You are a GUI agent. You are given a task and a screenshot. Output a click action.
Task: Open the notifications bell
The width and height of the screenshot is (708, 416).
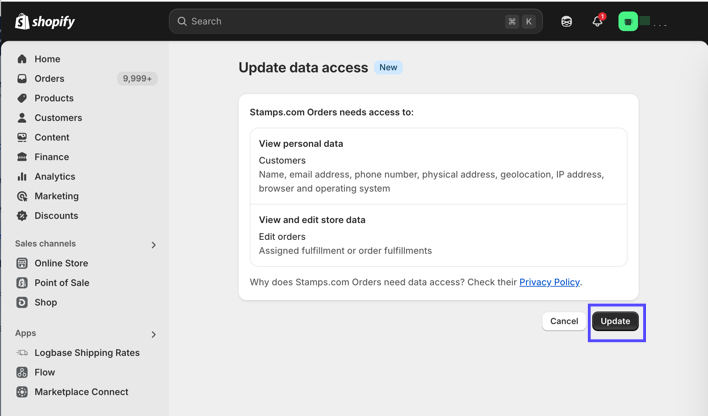(598, 21)
